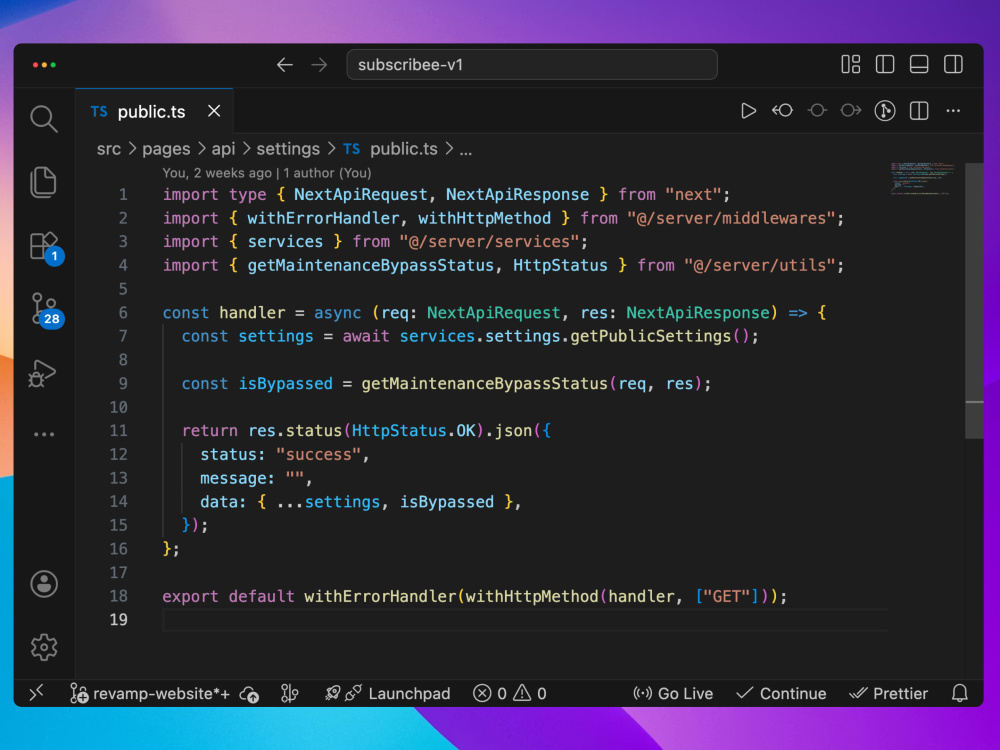
Task: Click "@/server/services" import path
Action: [489, 242]
